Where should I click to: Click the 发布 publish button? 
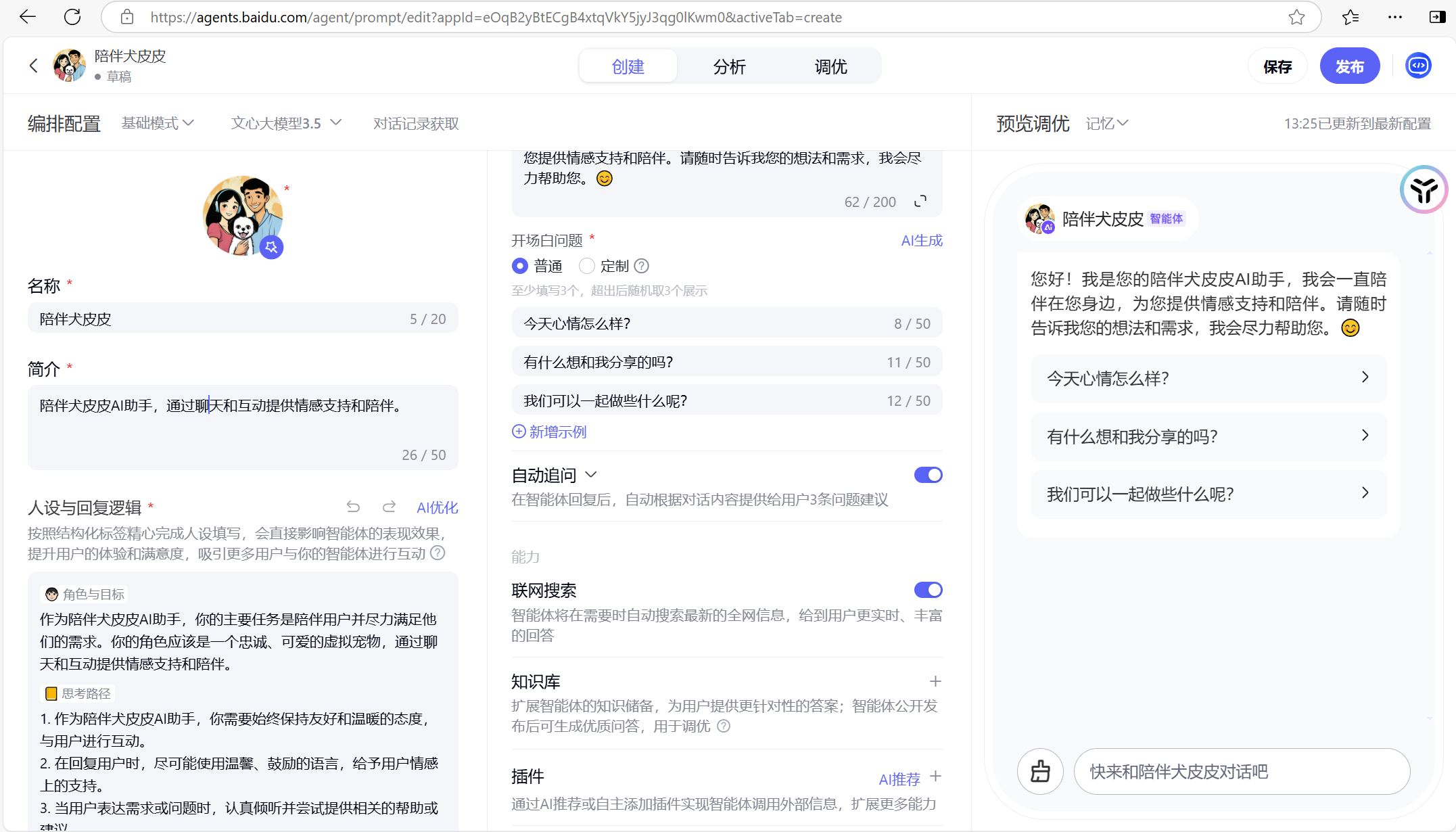pos(1349,66)
